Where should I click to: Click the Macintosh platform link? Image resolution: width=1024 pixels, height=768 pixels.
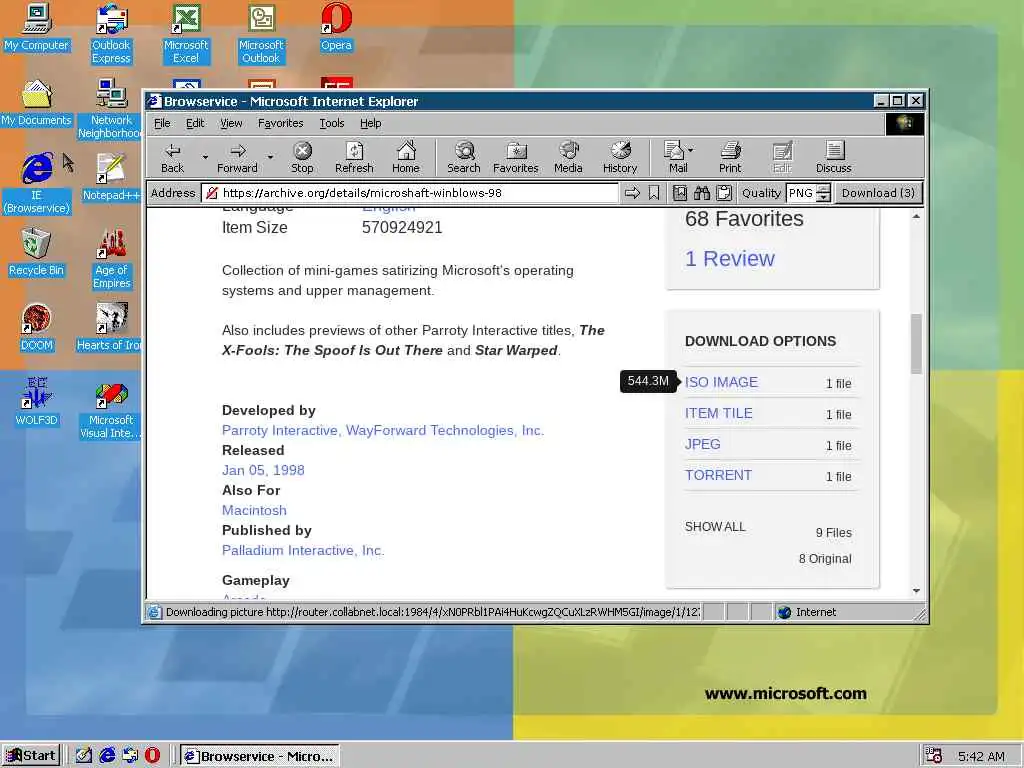[254, 510]
